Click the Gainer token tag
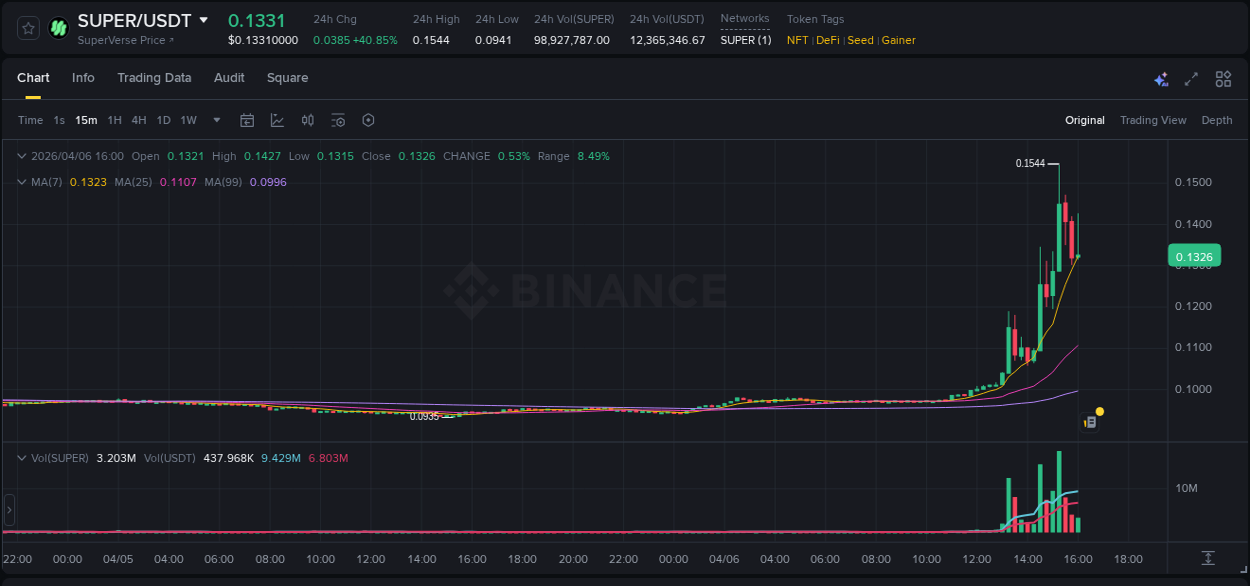The image size is (1250, 586). [x=898, y=40]
